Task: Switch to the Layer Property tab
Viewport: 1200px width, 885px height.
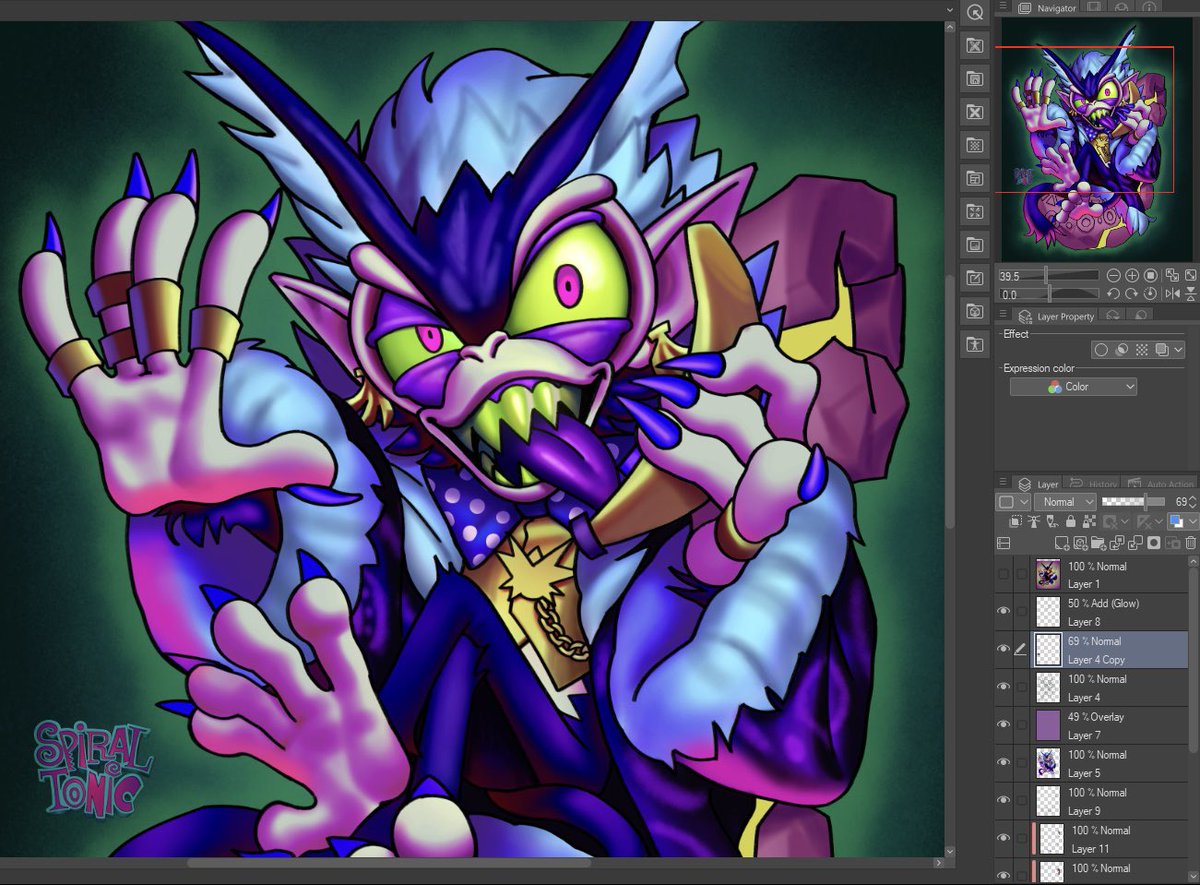Action: pyautogui.click(x=1056, y=316)
